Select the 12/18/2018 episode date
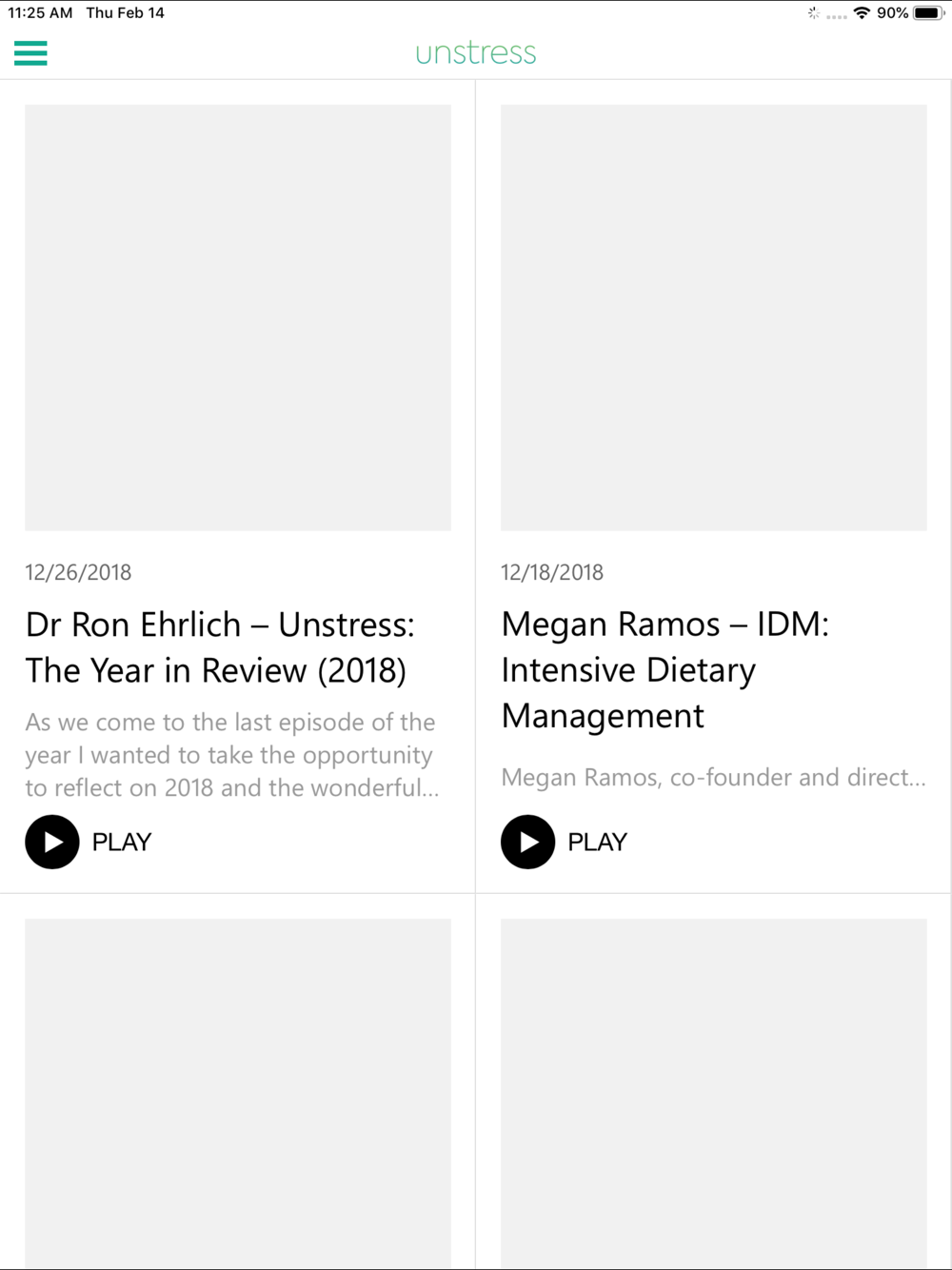Viewport: 952px width, 1270px height. [x=552, y=572]
